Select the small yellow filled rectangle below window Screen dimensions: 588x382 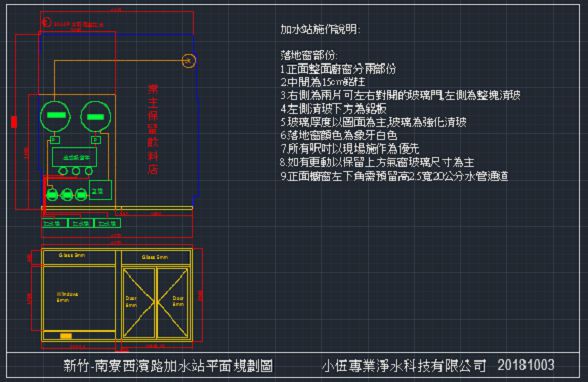[66, 336]
